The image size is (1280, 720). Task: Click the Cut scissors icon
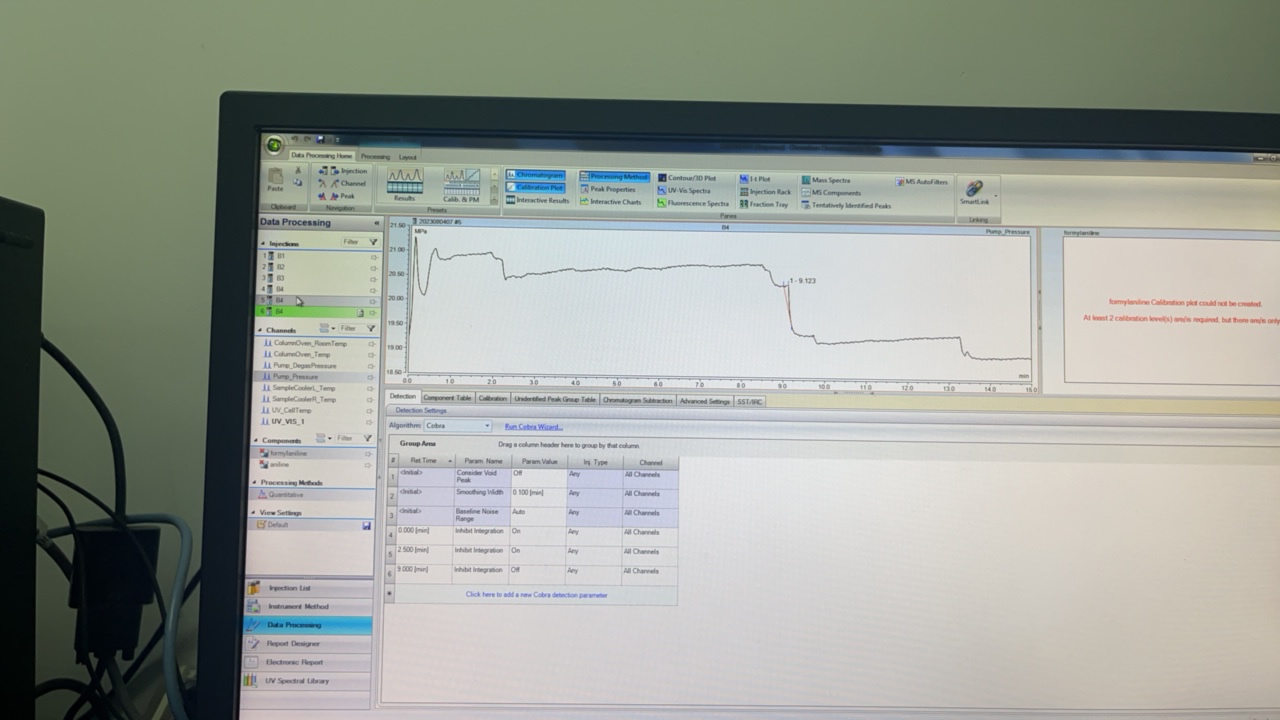click(x=297, y=171)
